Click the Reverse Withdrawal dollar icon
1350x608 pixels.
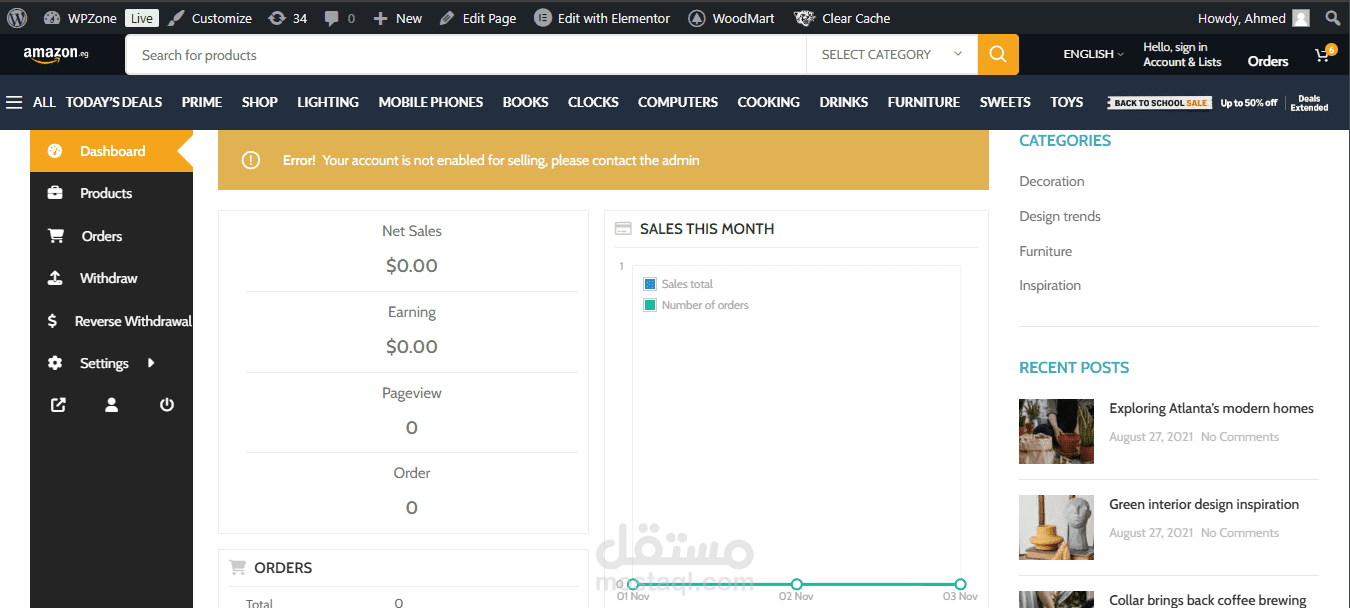coord(52,321)
